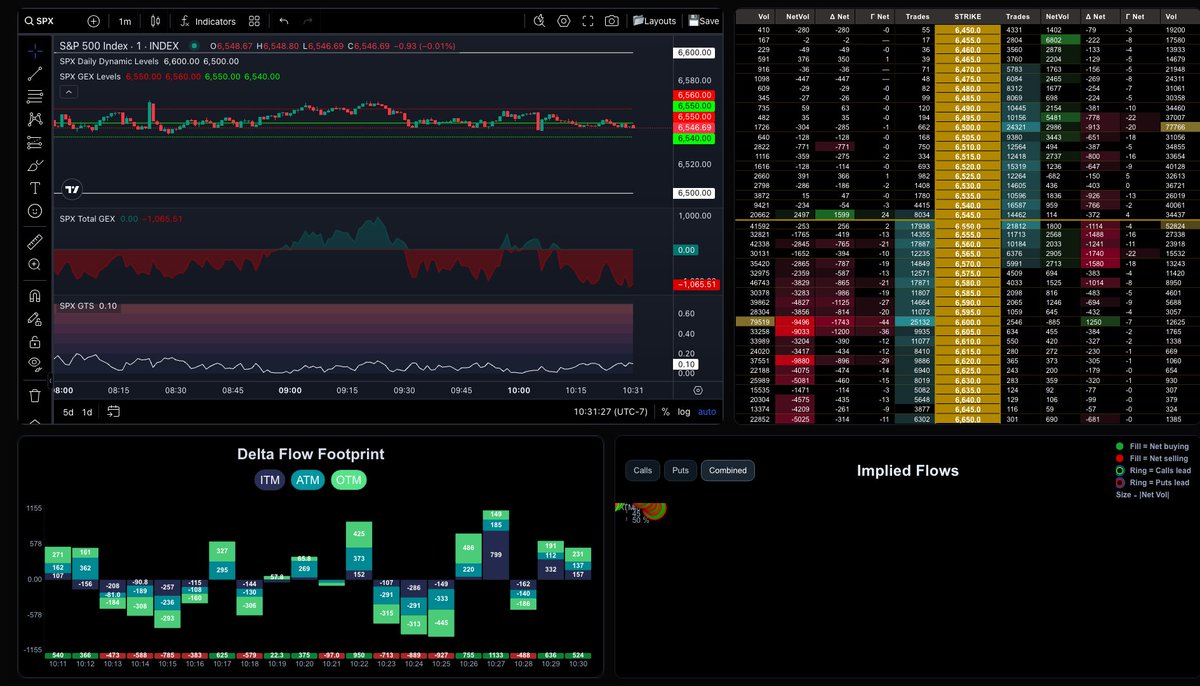Viewport: 1200px width, 686px height.
Task: Toggle OTM in Delta Flow Footprint
Action: point(349,480)
